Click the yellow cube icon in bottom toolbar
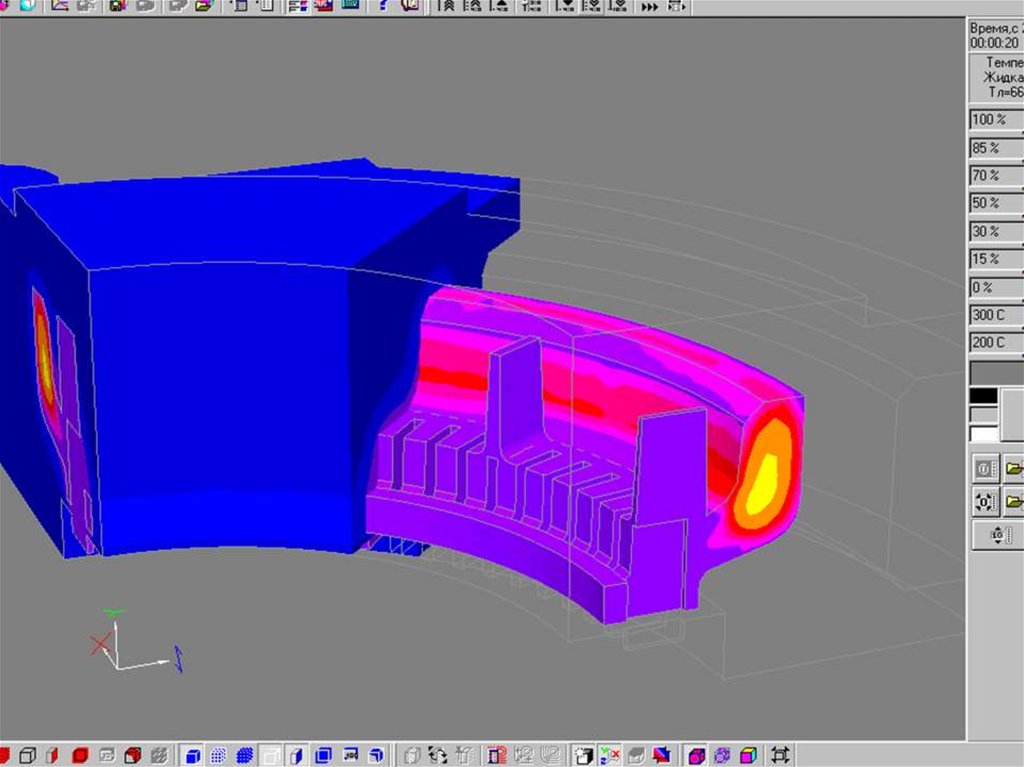The image size is (1024, 767). tap(748, 755)
